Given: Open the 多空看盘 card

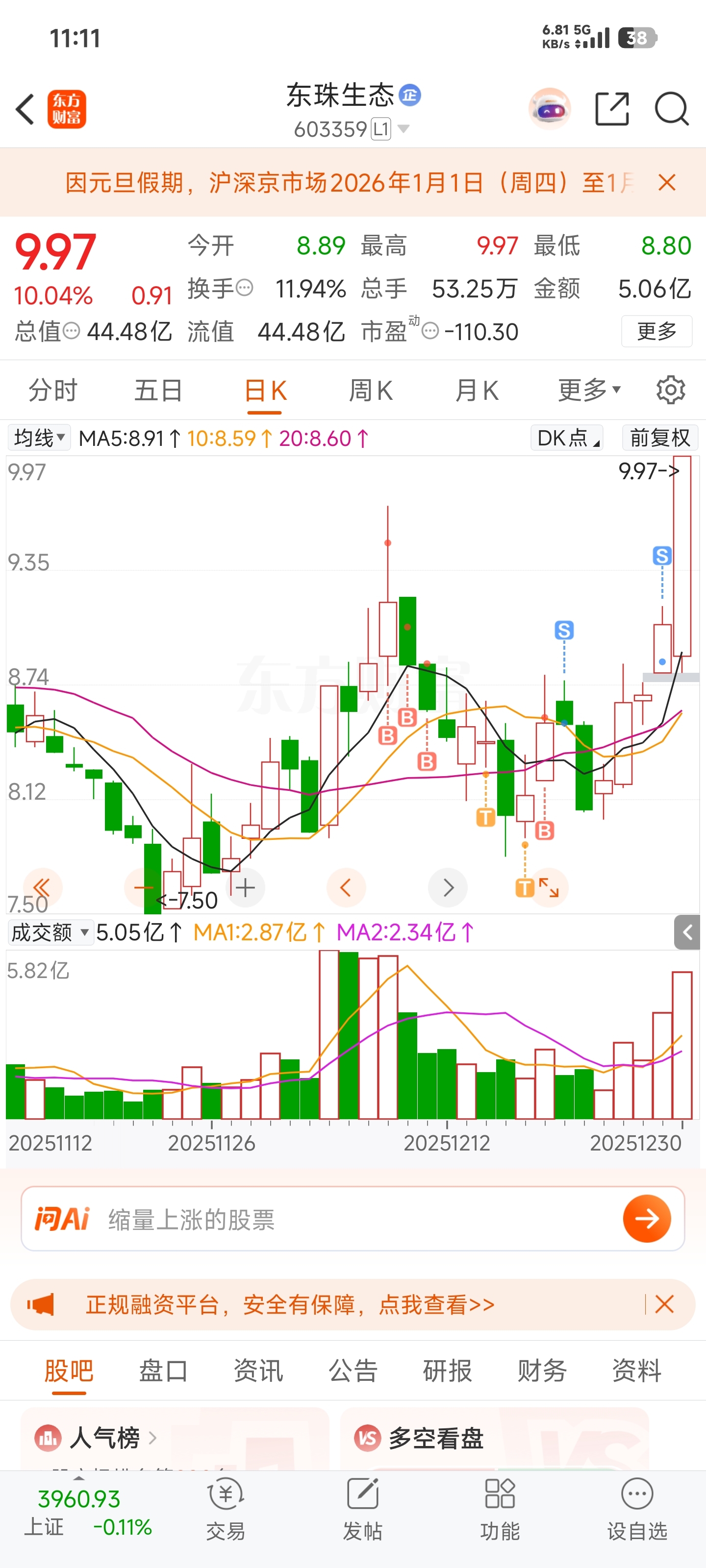Looking at the screenshot, I should coord(495,1439).
